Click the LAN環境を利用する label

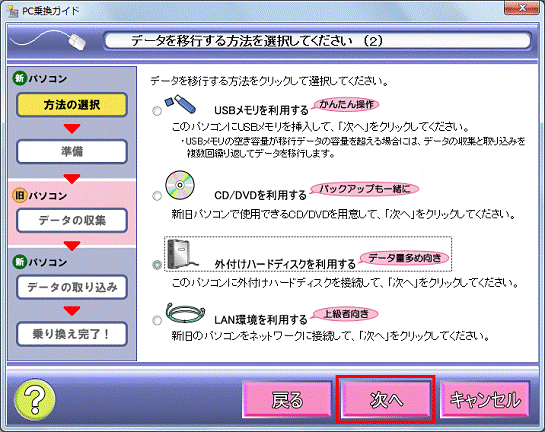tap(261, 319)
